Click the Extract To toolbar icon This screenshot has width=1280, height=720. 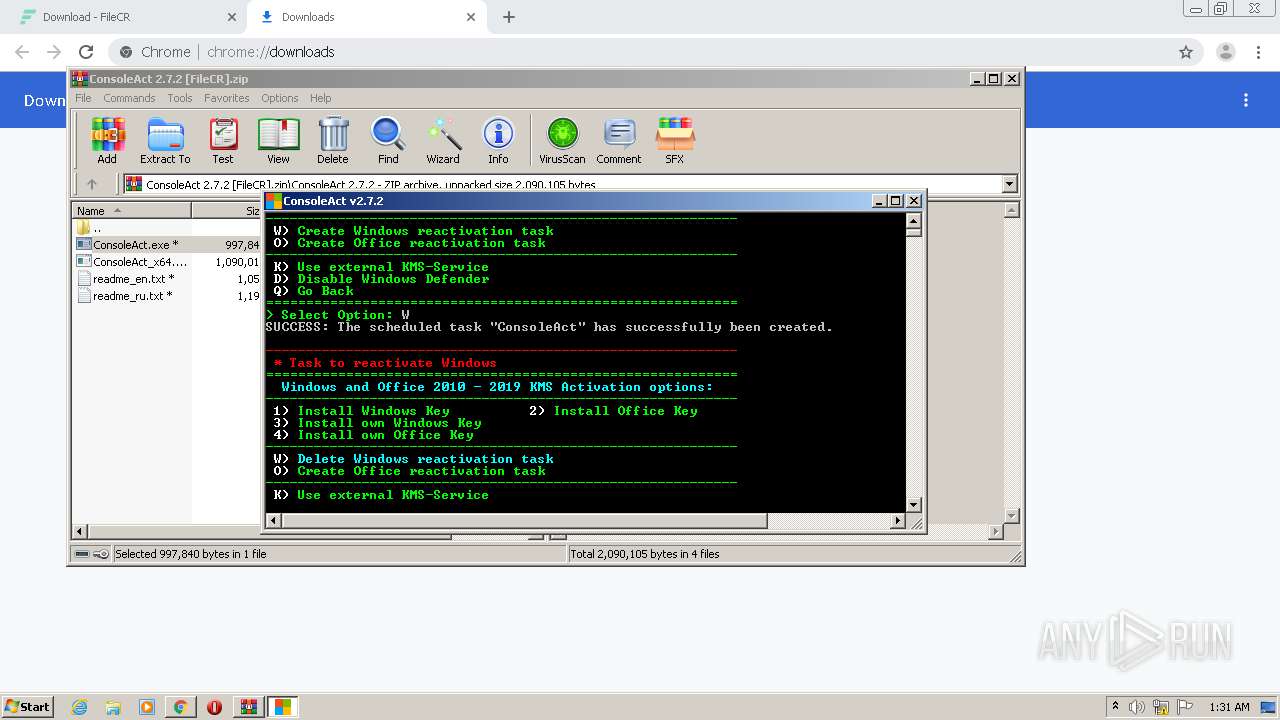click(x=165, y=141)
